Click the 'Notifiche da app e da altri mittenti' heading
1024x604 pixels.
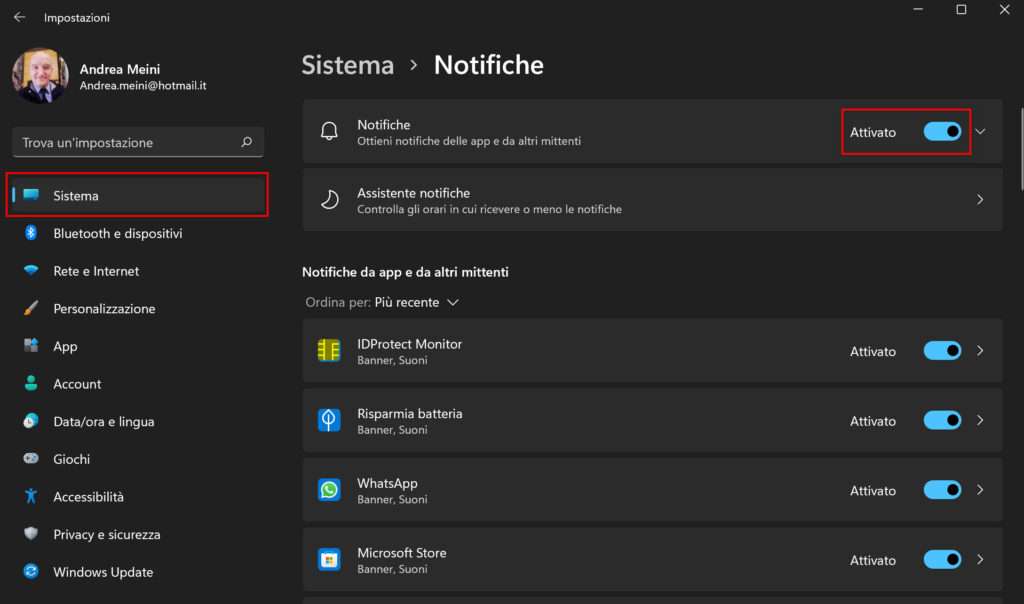point(405,272)
